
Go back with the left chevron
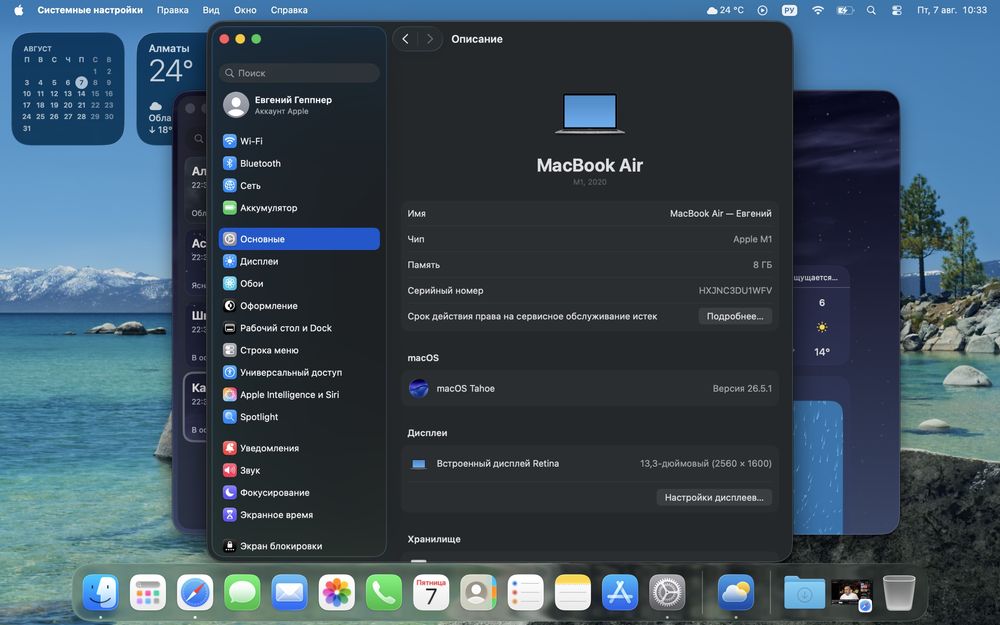tap(405, 39)
